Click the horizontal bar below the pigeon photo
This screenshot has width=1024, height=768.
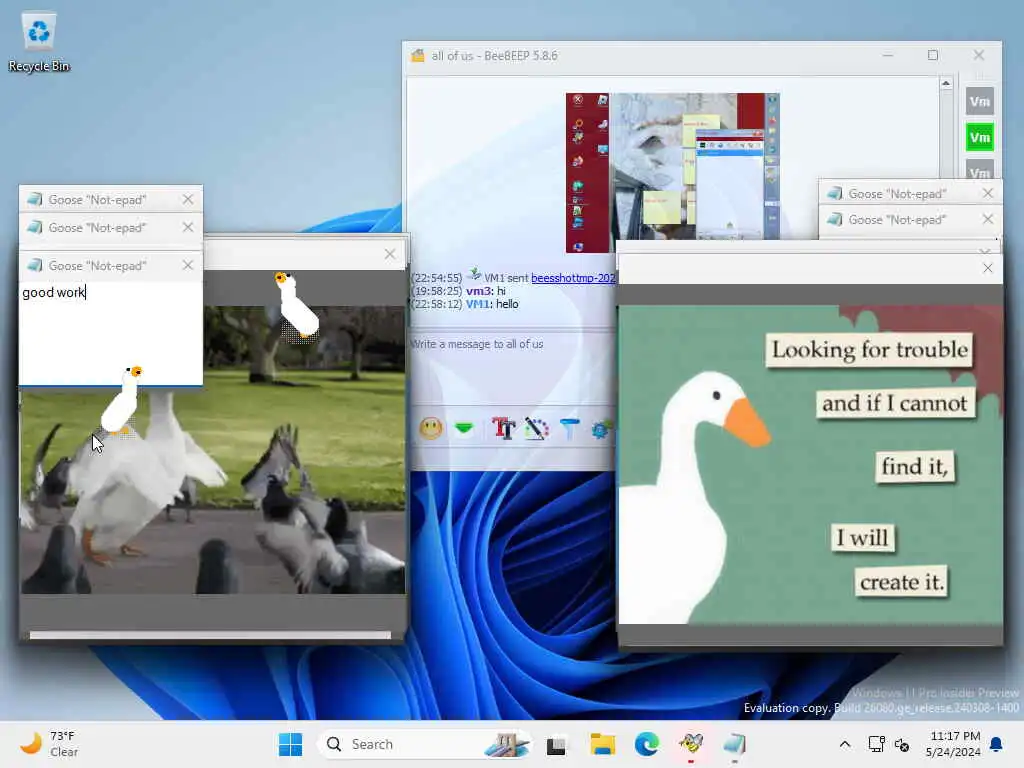[210, 635]
